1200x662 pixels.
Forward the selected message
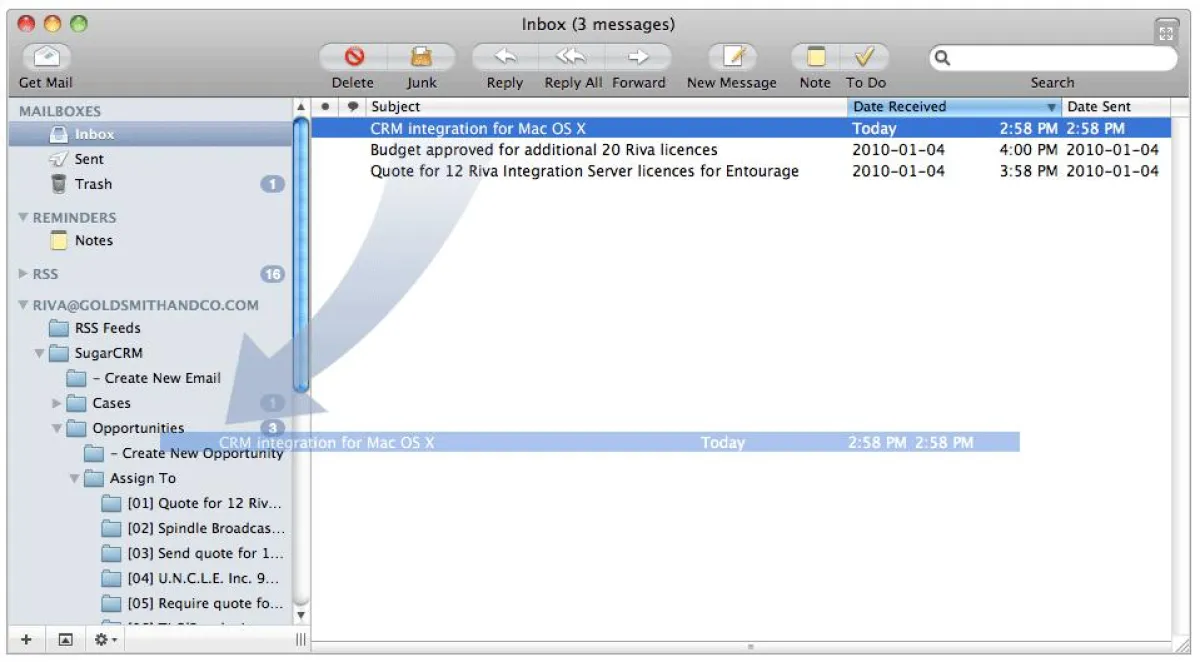(638, 57)
